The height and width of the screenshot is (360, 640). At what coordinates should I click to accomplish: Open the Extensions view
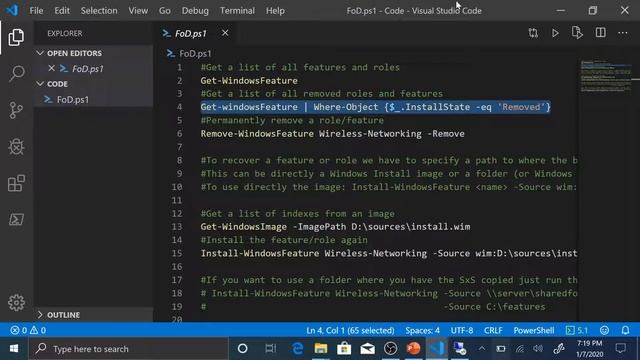[16, 183]
